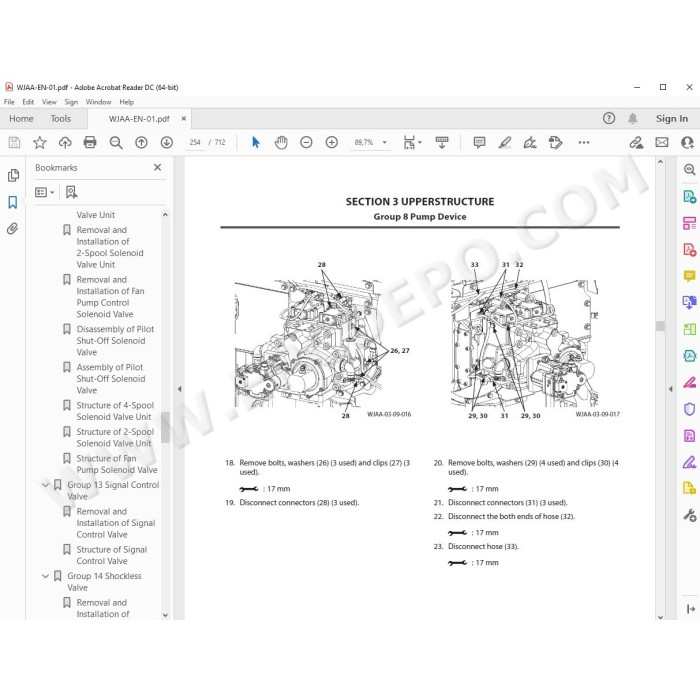Open the find text magnifier icon
Image resolution: width=700 pixels, height=700 pixels.
[x=116, y=142]
